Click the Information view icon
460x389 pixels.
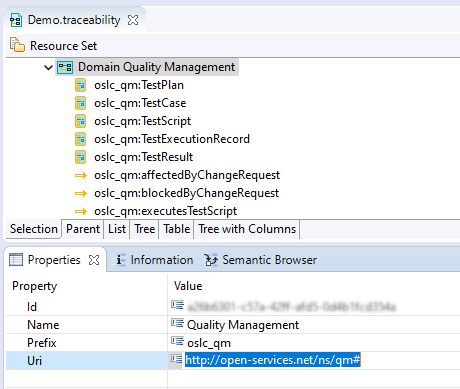pos(120,260)
